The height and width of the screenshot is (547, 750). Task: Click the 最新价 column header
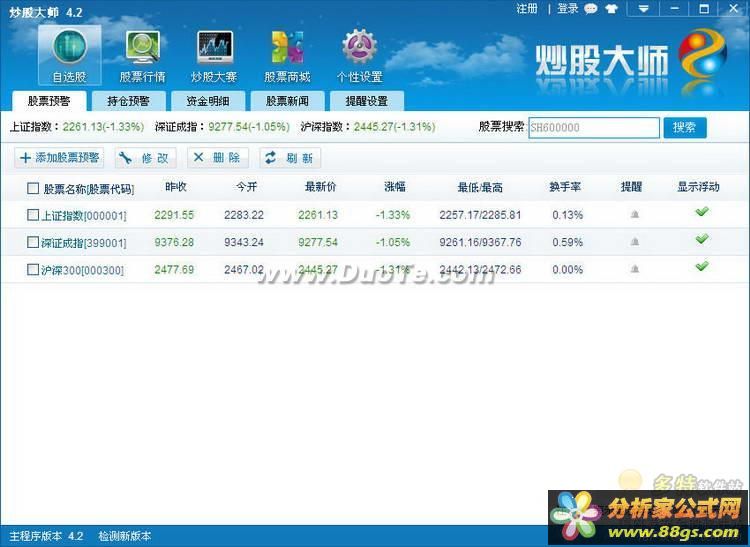(x=320, y=187)
